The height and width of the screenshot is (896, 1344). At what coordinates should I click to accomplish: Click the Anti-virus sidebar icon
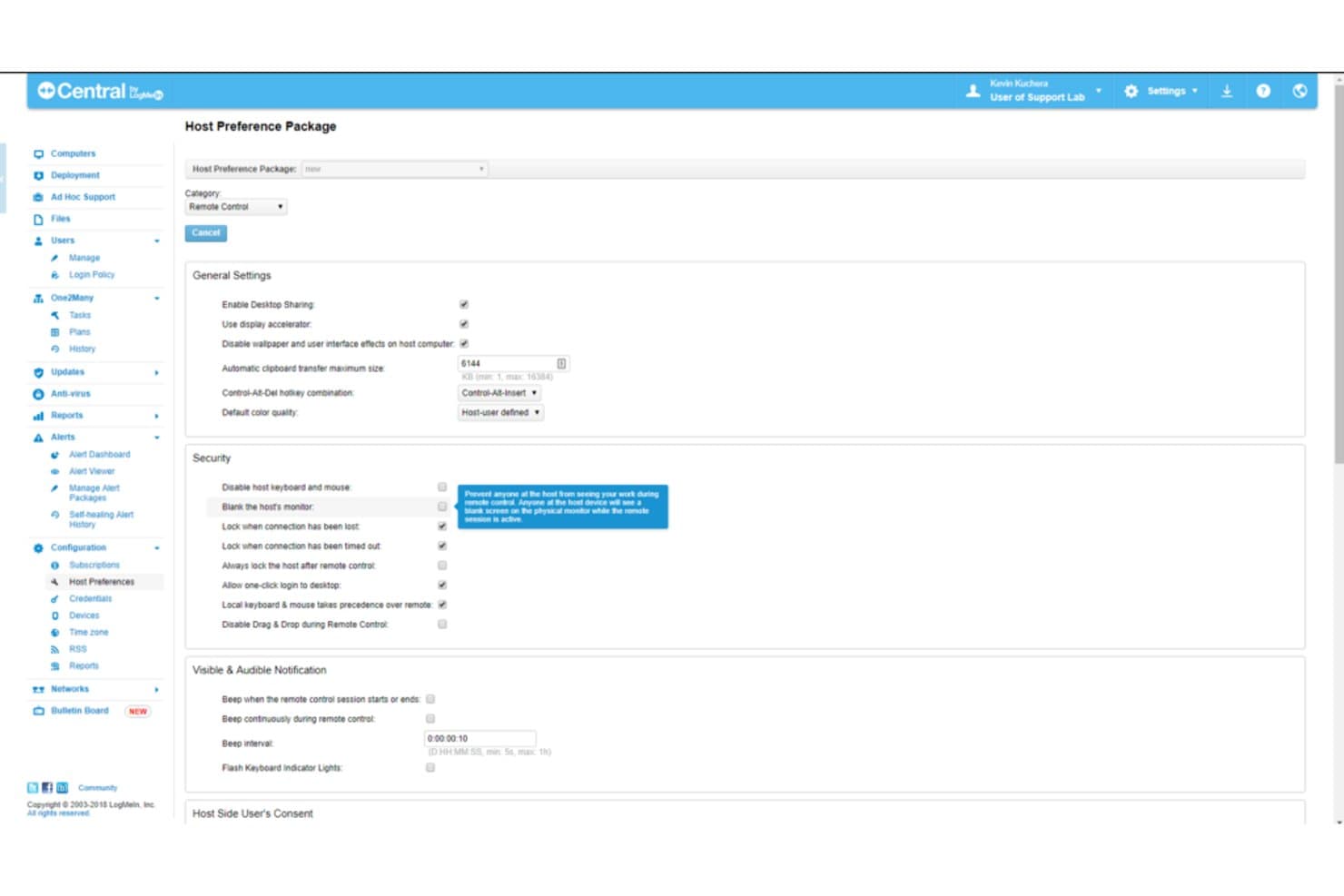[38, 394]
